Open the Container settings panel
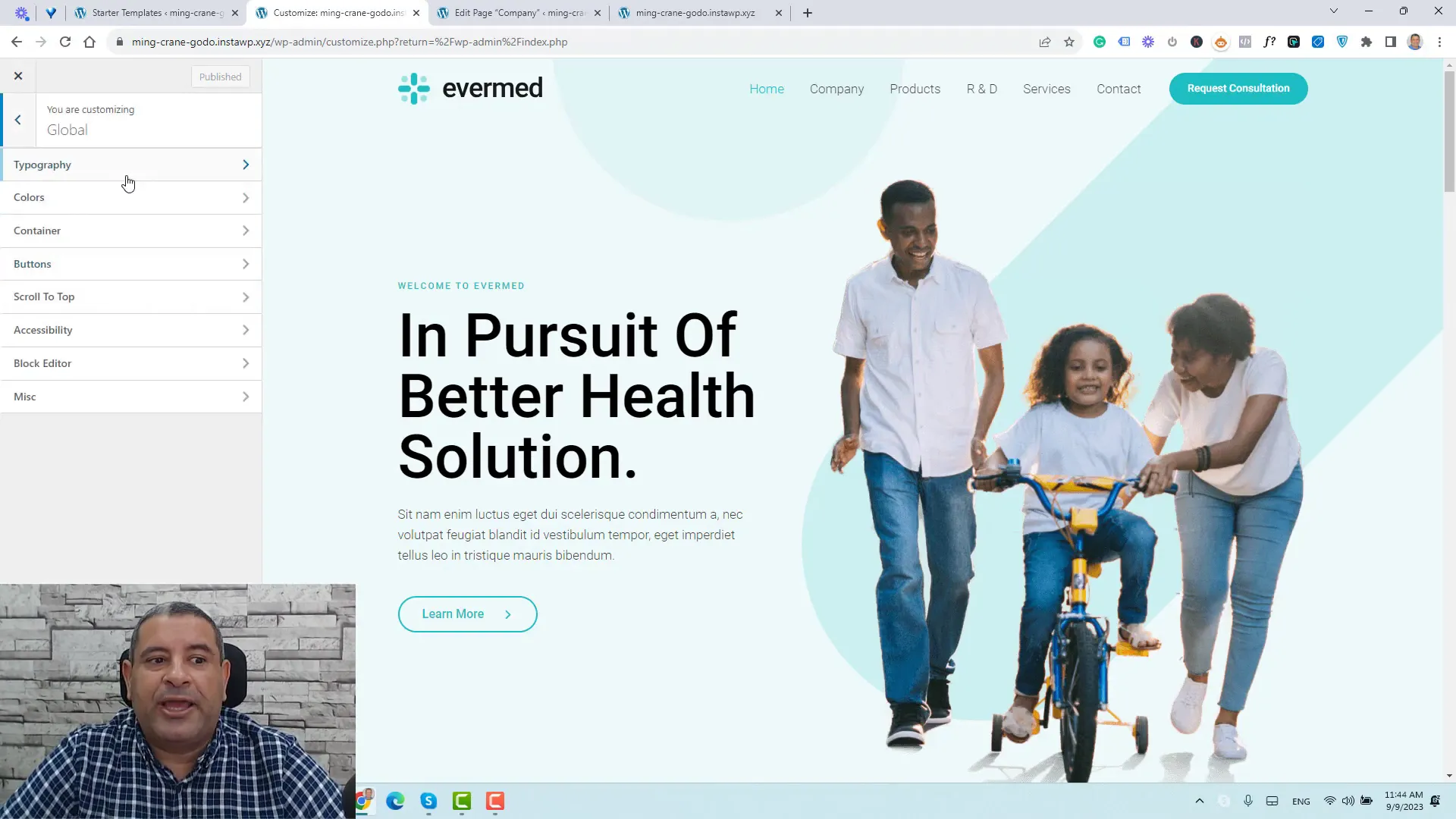The height and width of the screenshot is (819, 1456). pos(130,230)
